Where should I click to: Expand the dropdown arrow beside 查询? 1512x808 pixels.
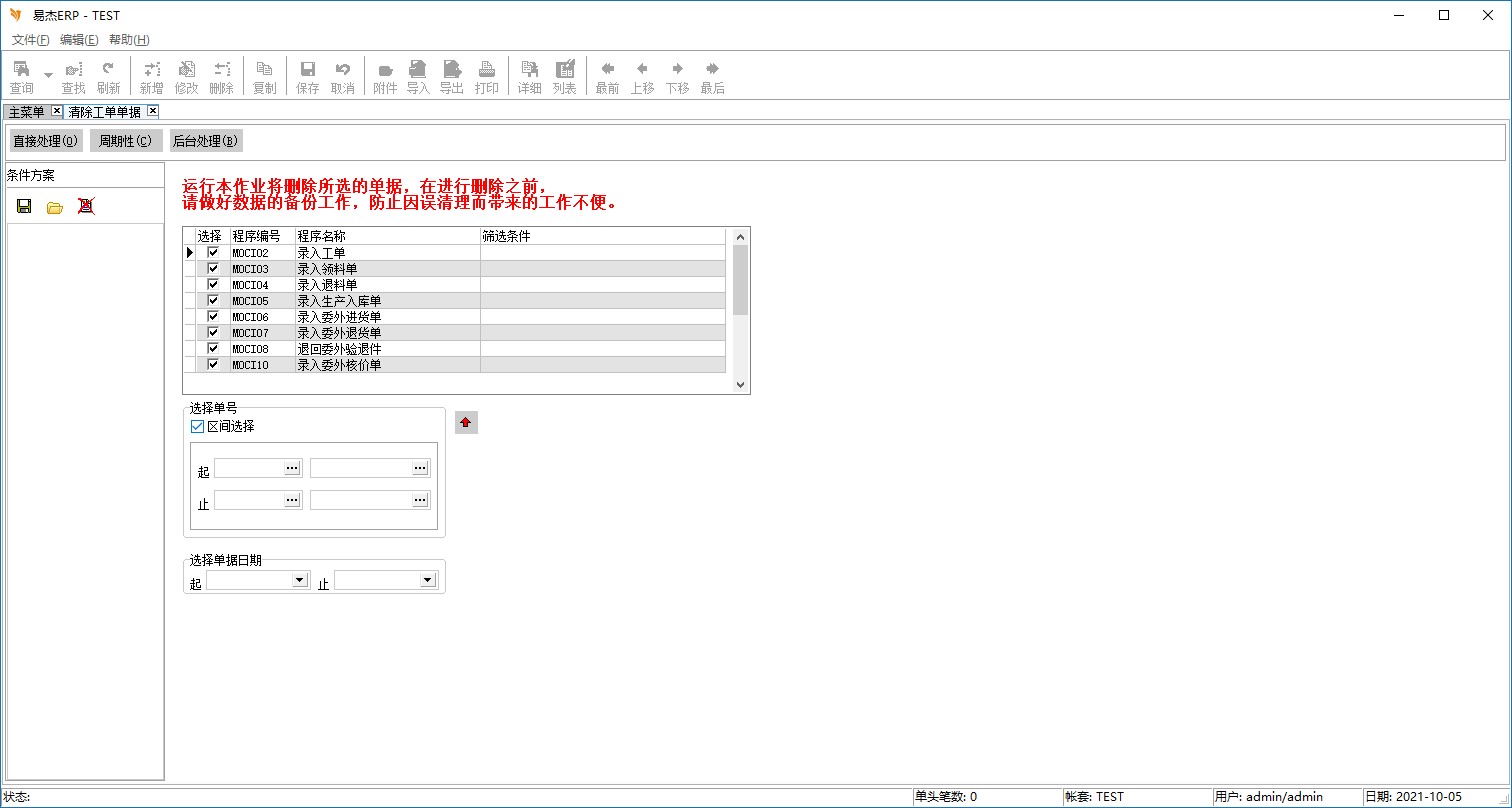coord(48,76)
